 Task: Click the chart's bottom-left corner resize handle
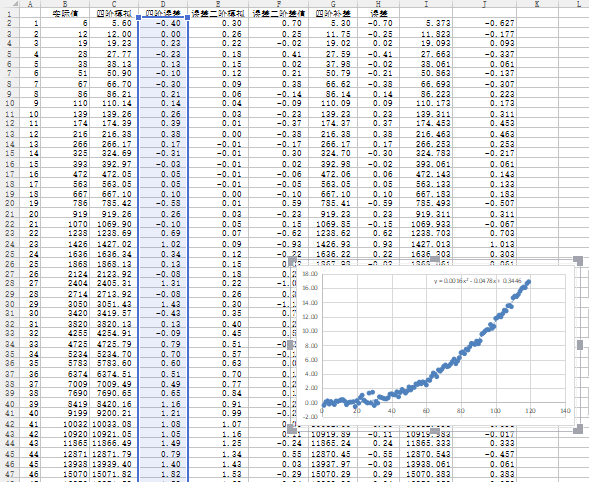(x=292, y=429)
